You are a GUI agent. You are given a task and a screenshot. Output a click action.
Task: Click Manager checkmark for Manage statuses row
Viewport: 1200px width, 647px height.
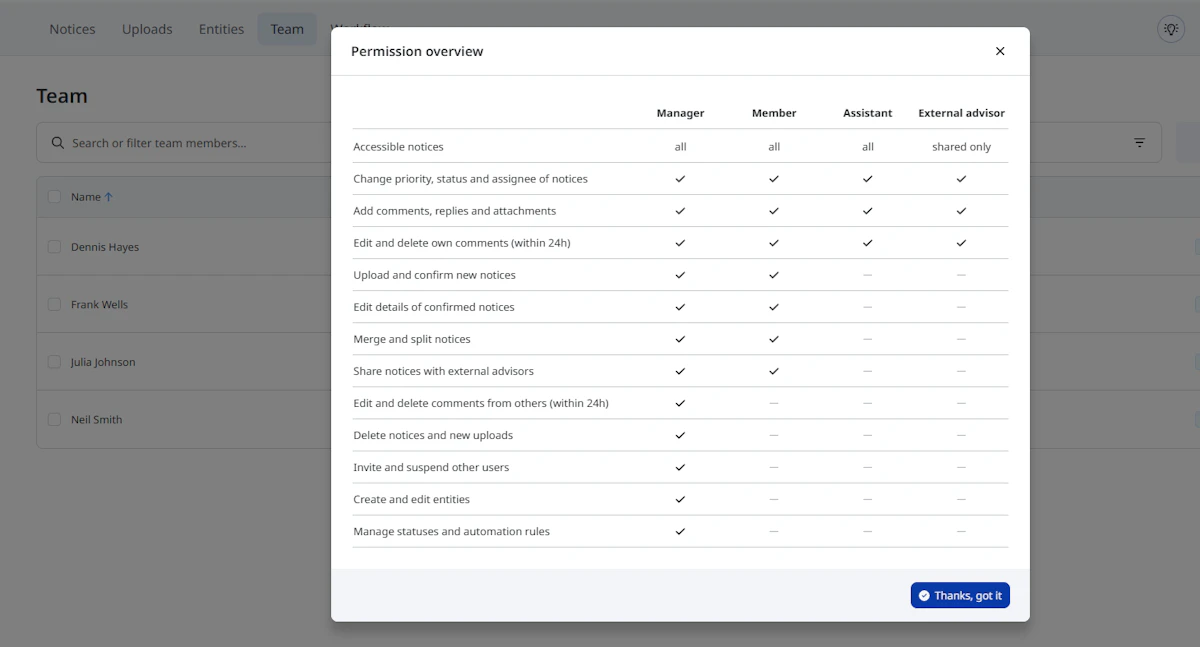[x=680, y=531]
